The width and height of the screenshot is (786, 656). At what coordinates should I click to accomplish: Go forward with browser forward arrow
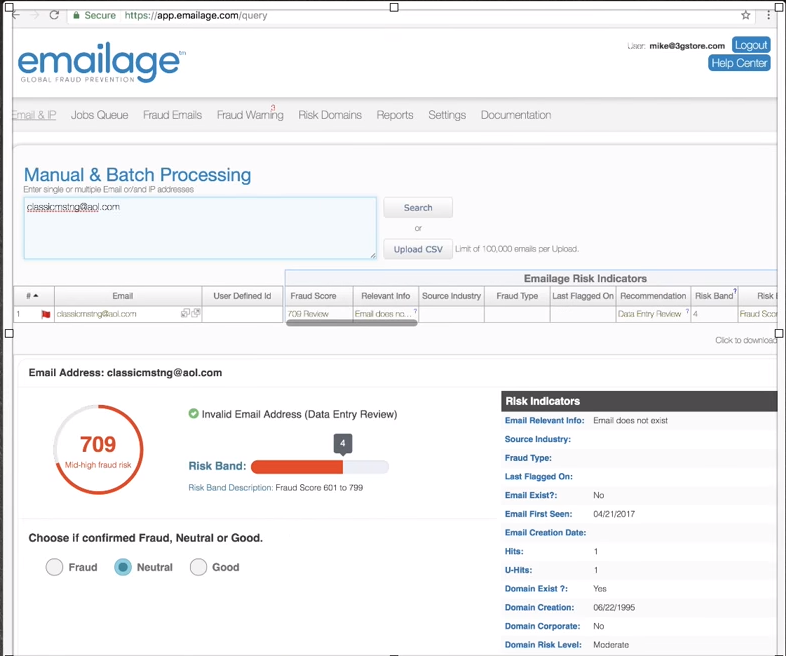[35, 15]
